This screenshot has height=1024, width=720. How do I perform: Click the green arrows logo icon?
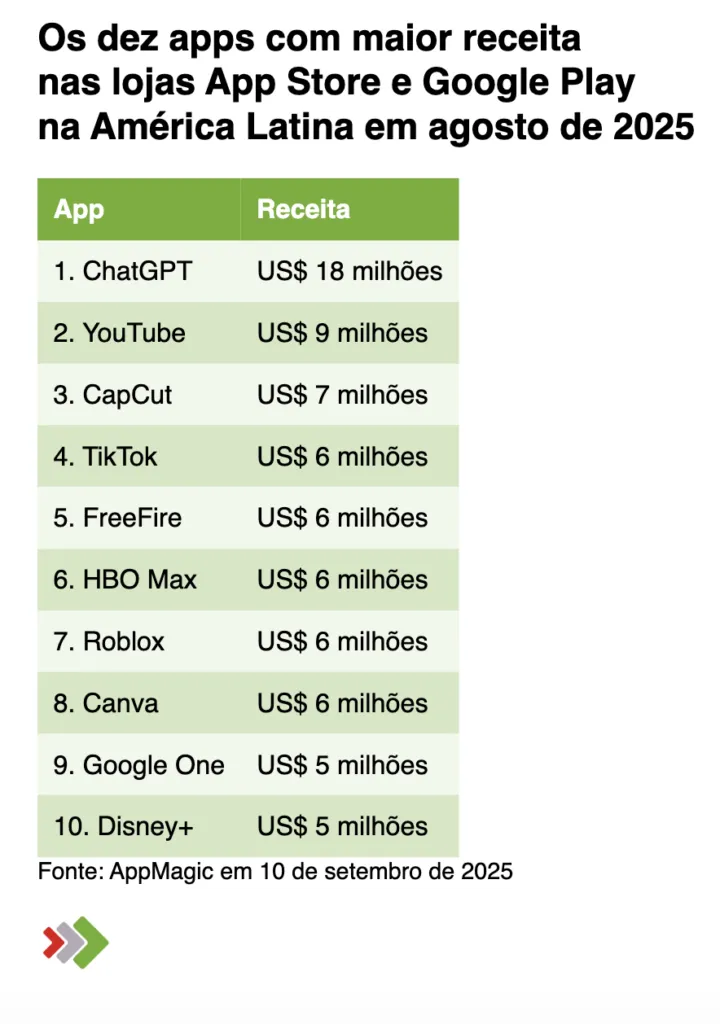coord(76,942)
